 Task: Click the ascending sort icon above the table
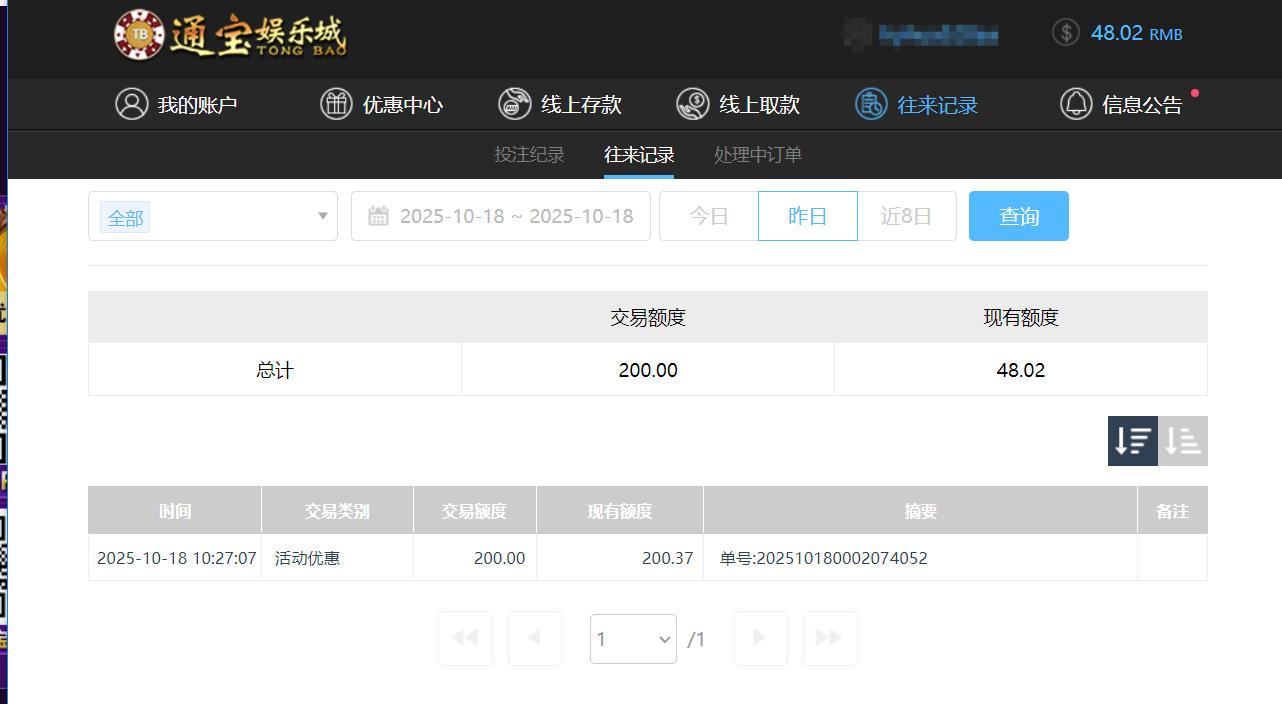pos(1182,440)
